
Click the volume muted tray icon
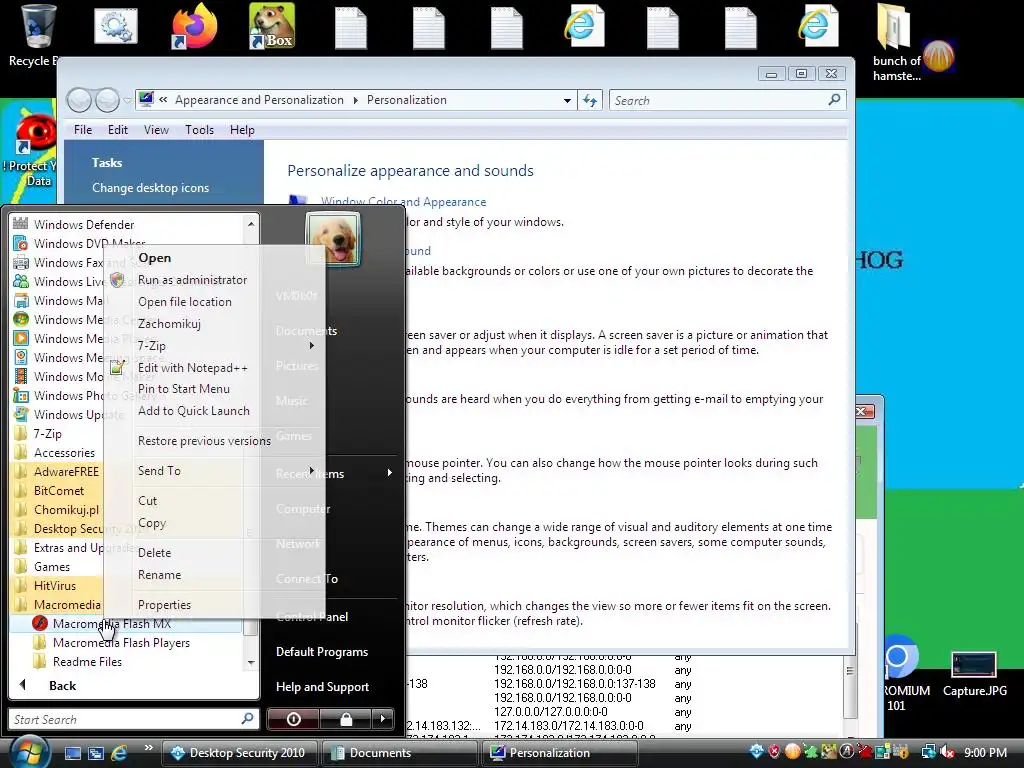point(946,752)
